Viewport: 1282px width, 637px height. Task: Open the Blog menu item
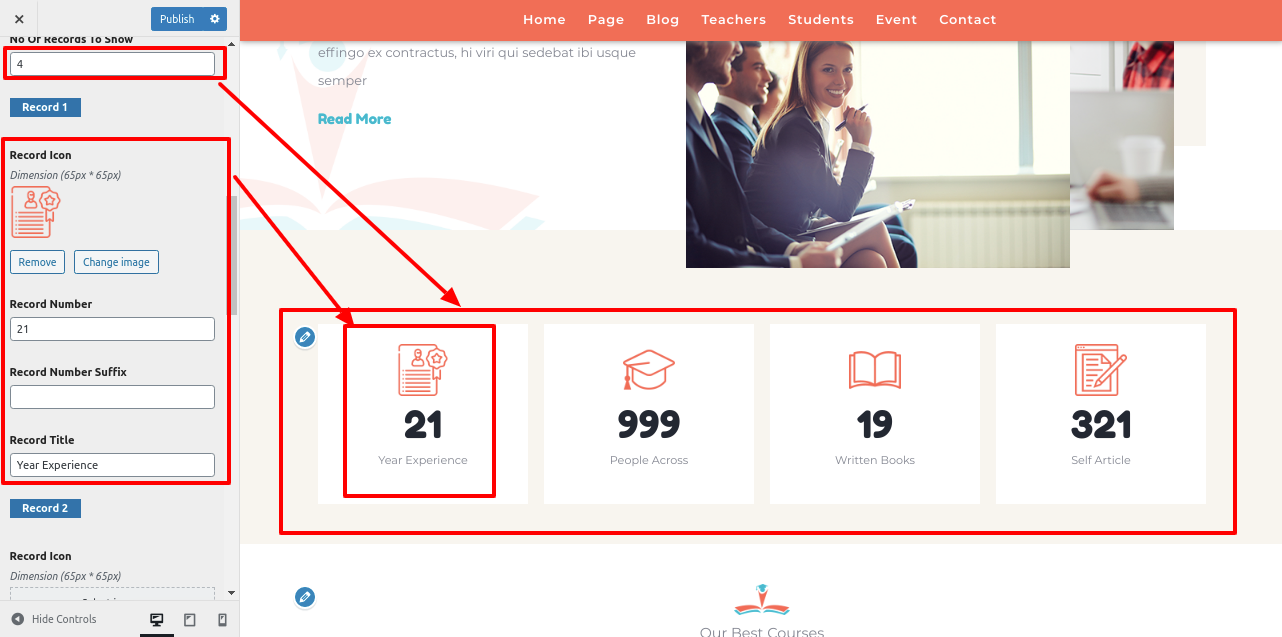point(662,20)
